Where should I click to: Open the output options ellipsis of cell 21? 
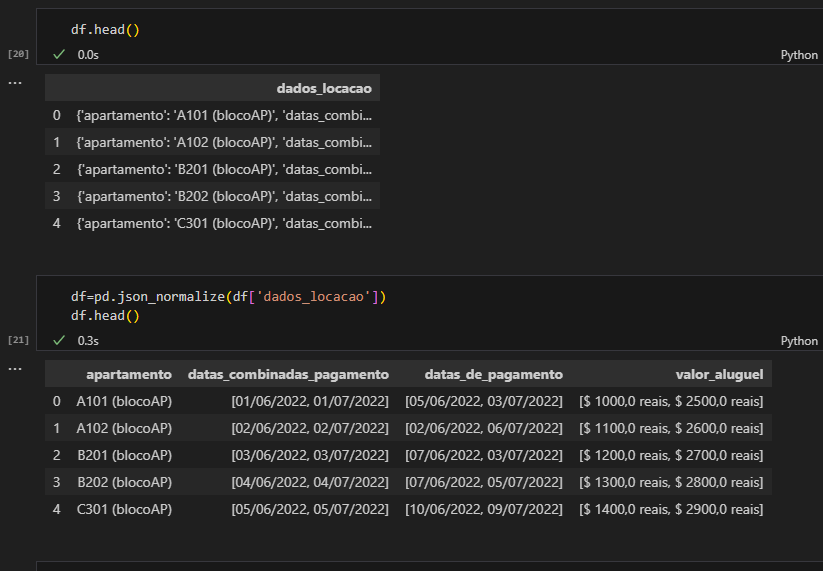tap(15, 369)
